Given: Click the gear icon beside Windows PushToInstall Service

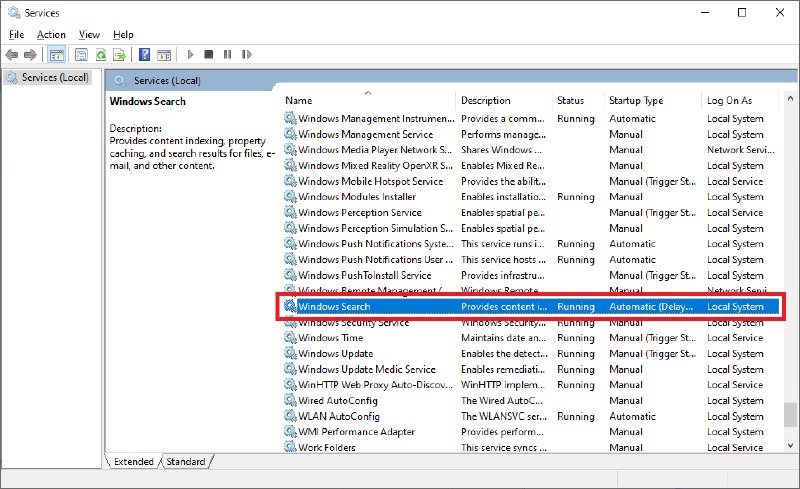Looking at the screenshot, I should [x=290, y=275].
